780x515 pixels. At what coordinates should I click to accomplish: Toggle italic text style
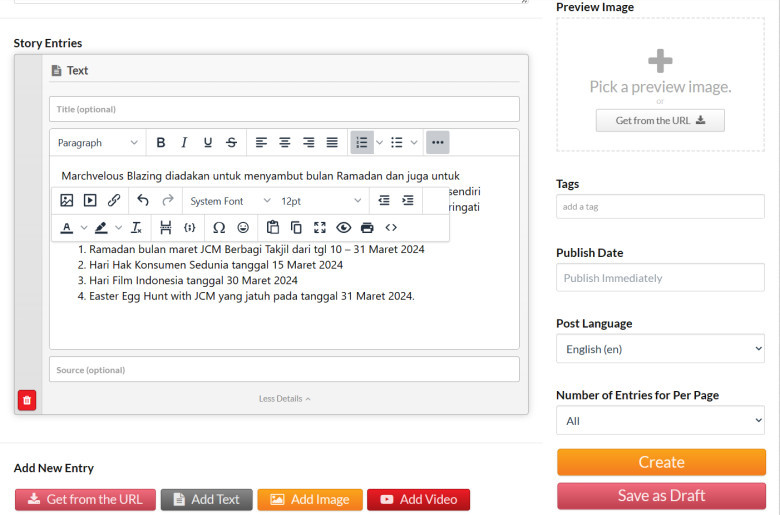(184, 143)
